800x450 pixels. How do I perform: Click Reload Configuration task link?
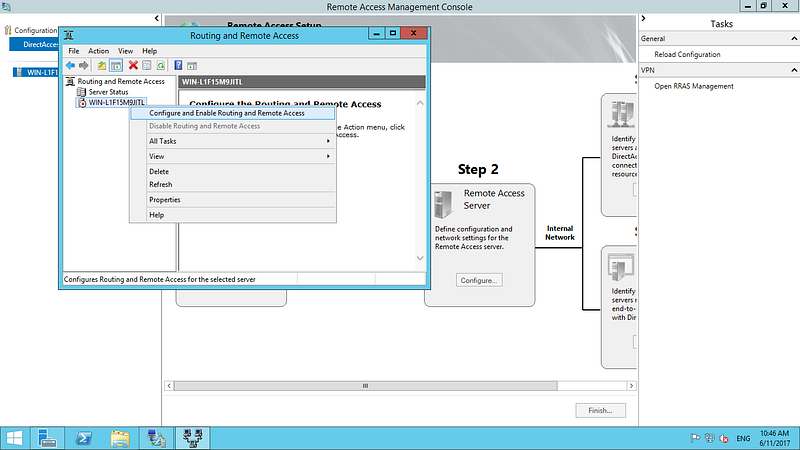687,55
